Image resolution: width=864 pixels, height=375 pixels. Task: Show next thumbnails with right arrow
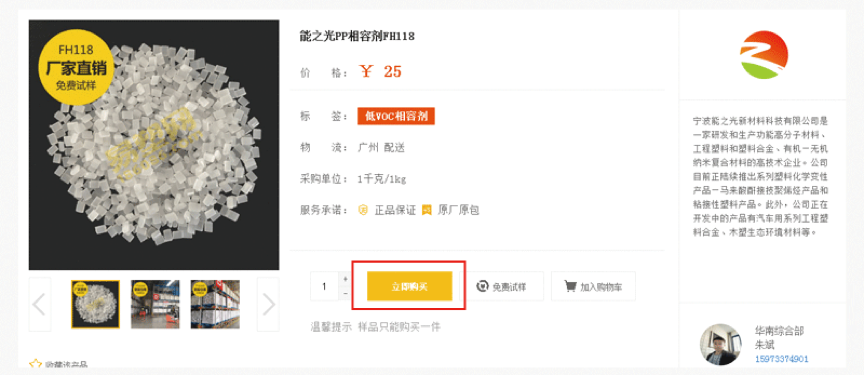[268, 304]
